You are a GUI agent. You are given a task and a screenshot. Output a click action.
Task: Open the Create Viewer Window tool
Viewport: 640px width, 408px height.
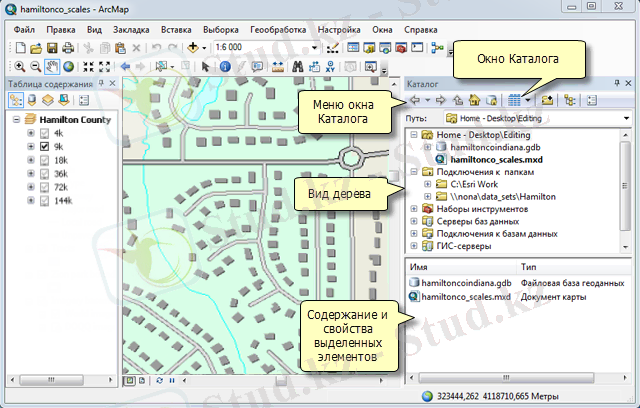[370, 67]
